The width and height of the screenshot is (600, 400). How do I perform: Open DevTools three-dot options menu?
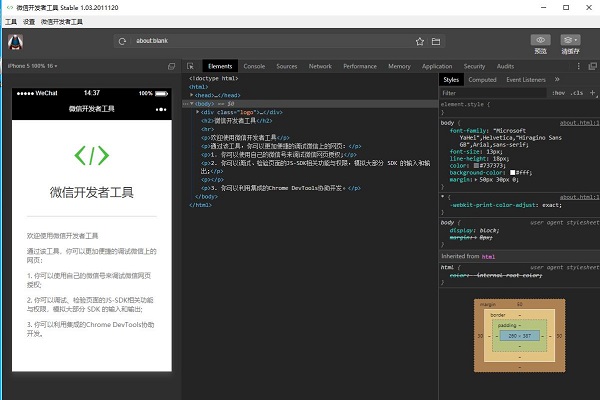579,66
